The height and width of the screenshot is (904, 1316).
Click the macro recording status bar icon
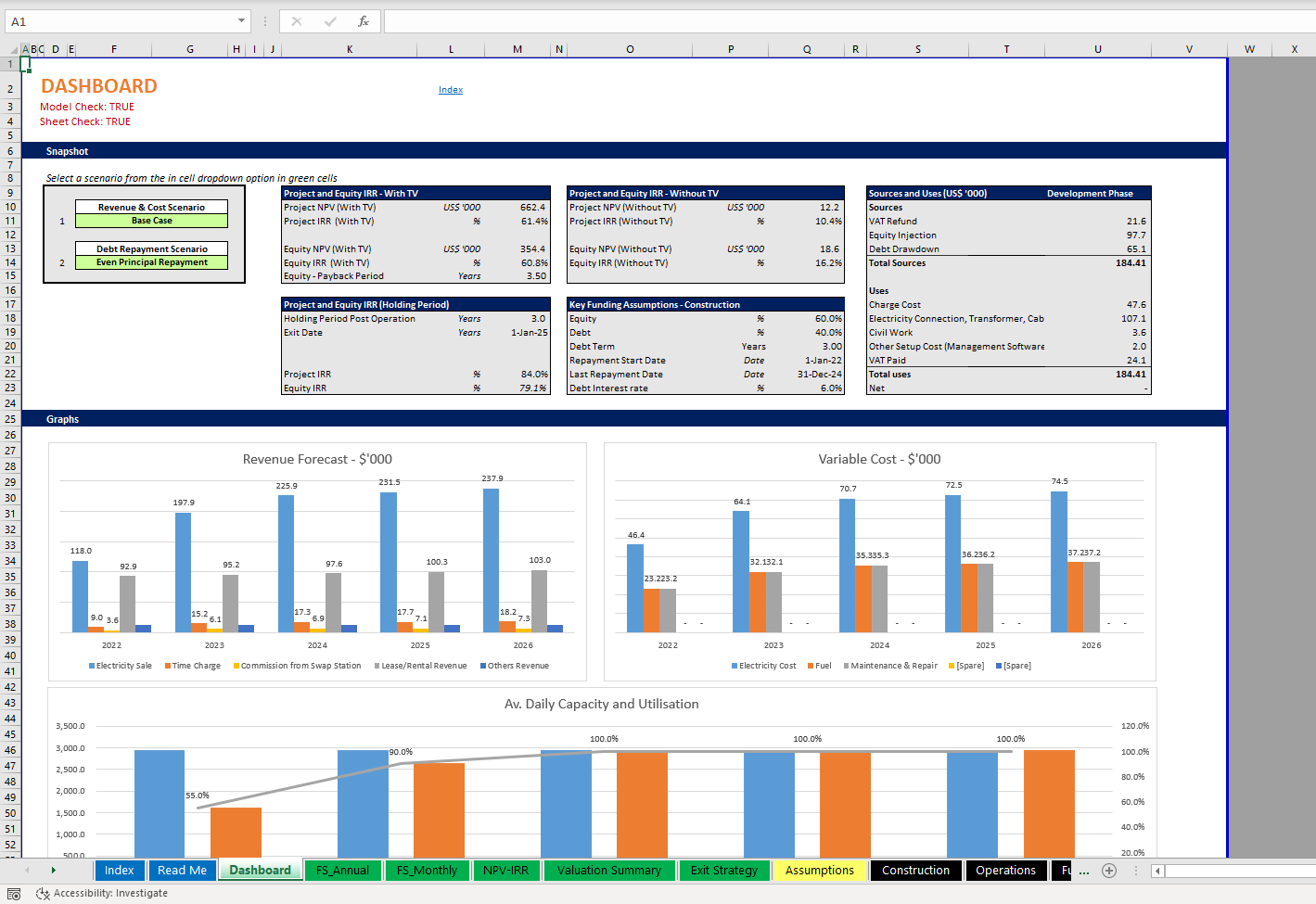pyautogui.click(x=14, y=893)
